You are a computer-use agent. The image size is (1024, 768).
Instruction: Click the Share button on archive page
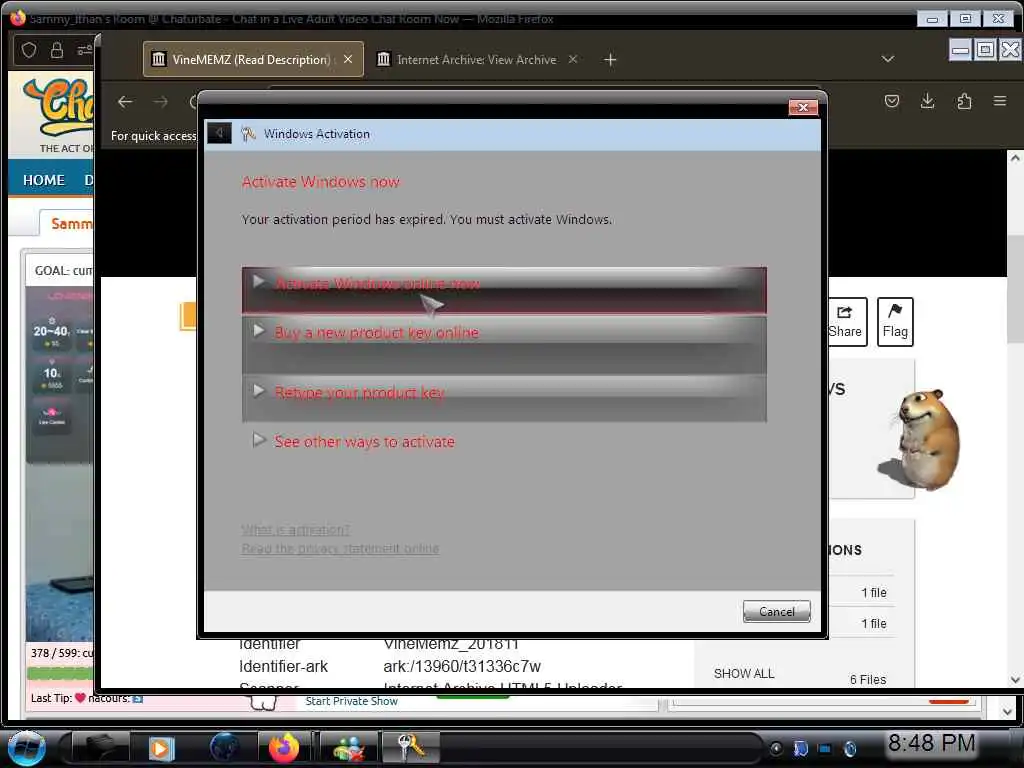click(846, 321)
